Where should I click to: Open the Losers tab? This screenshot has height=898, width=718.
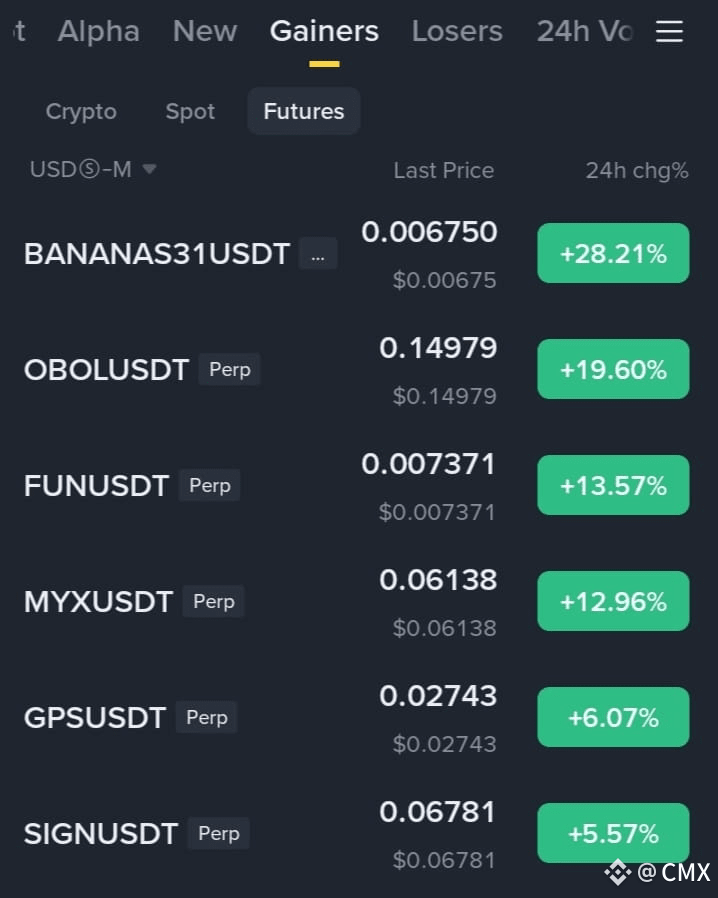457,31
